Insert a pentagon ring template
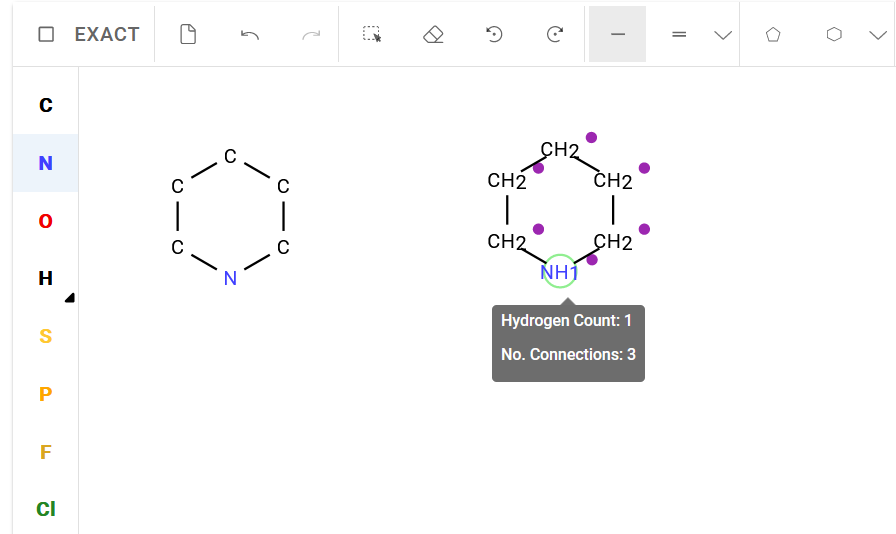896x534 pixels. tap(773, 34)
